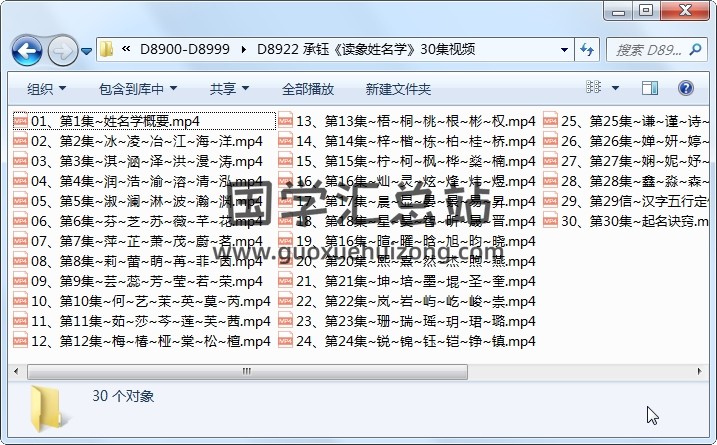Click MP4 icon of file 27、第27集
Screen dimensions: 717x445
click(x=551, y=161)
